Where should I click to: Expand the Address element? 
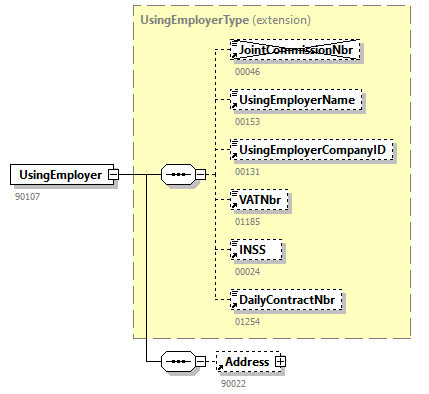(281, 361)
